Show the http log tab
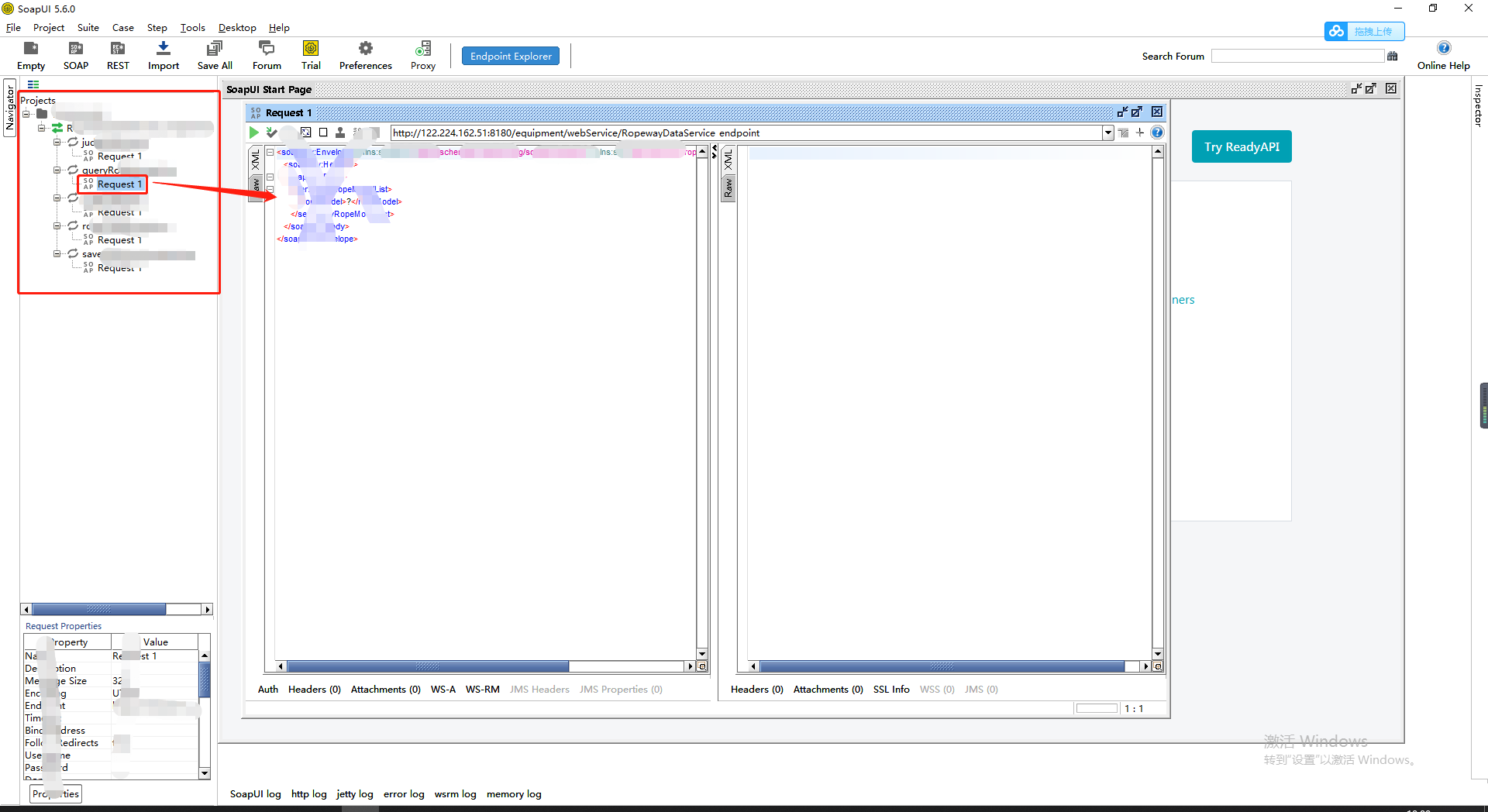 (x=309, y=794)
